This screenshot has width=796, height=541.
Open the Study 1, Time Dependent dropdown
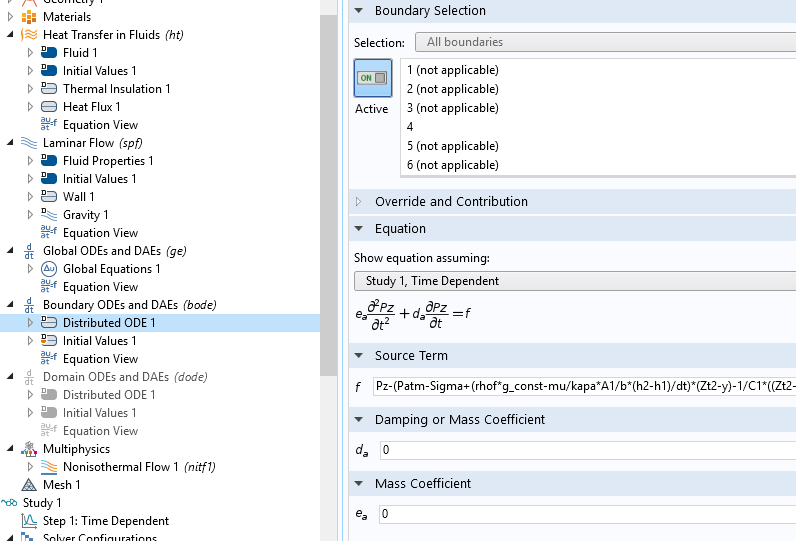point(575,281)
